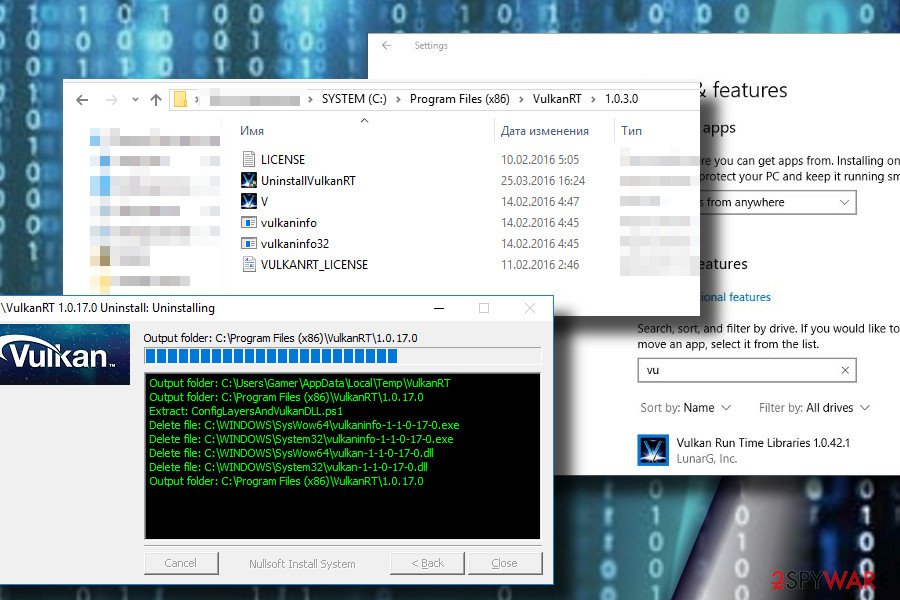Click the Vulkan Run Time Libraries app icon
The width and height of the screenshot is (900, 600).
(x=653, y=450)
